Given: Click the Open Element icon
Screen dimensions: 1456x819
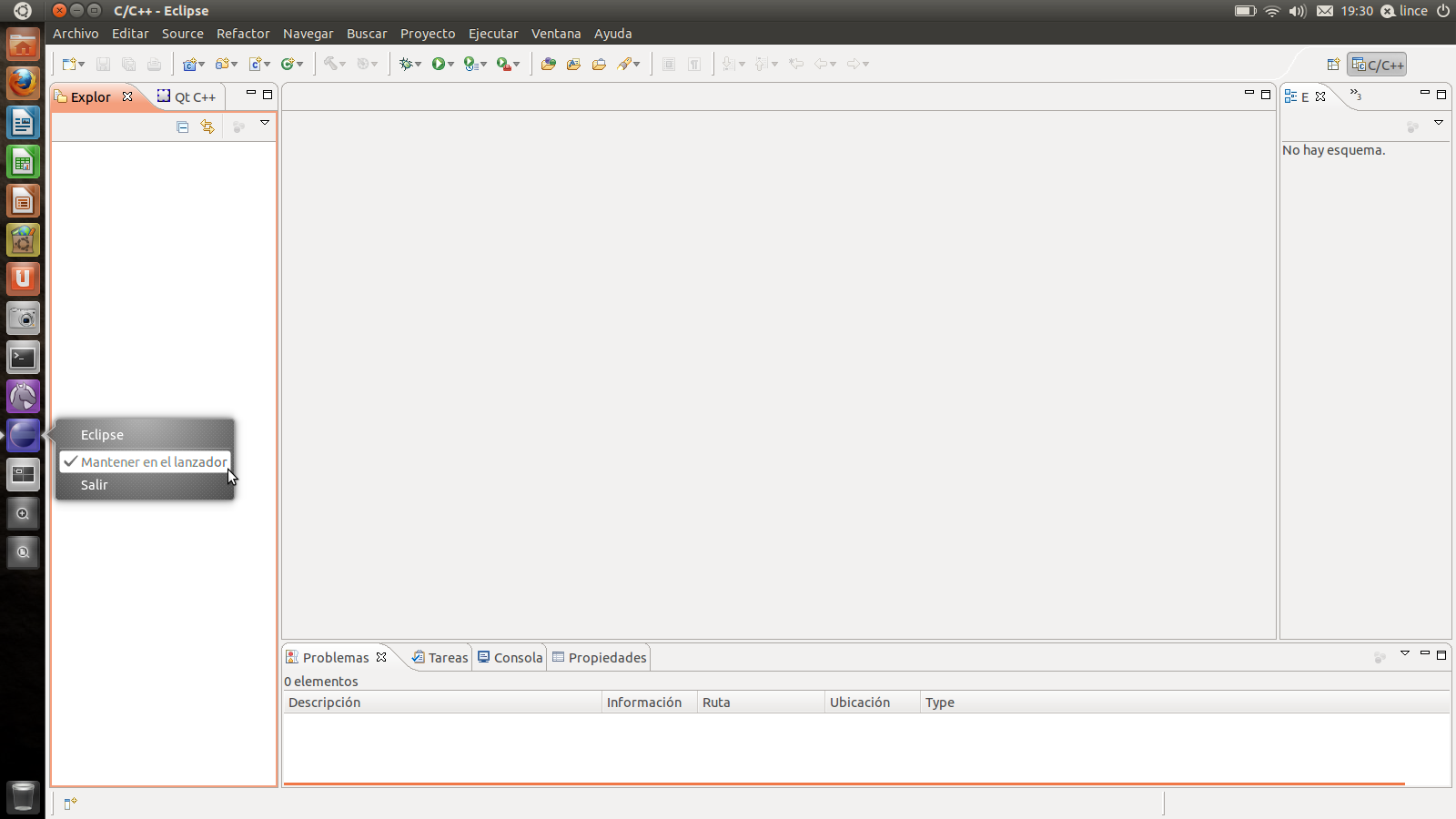Looking at the screenshot, I should (548, 64).
